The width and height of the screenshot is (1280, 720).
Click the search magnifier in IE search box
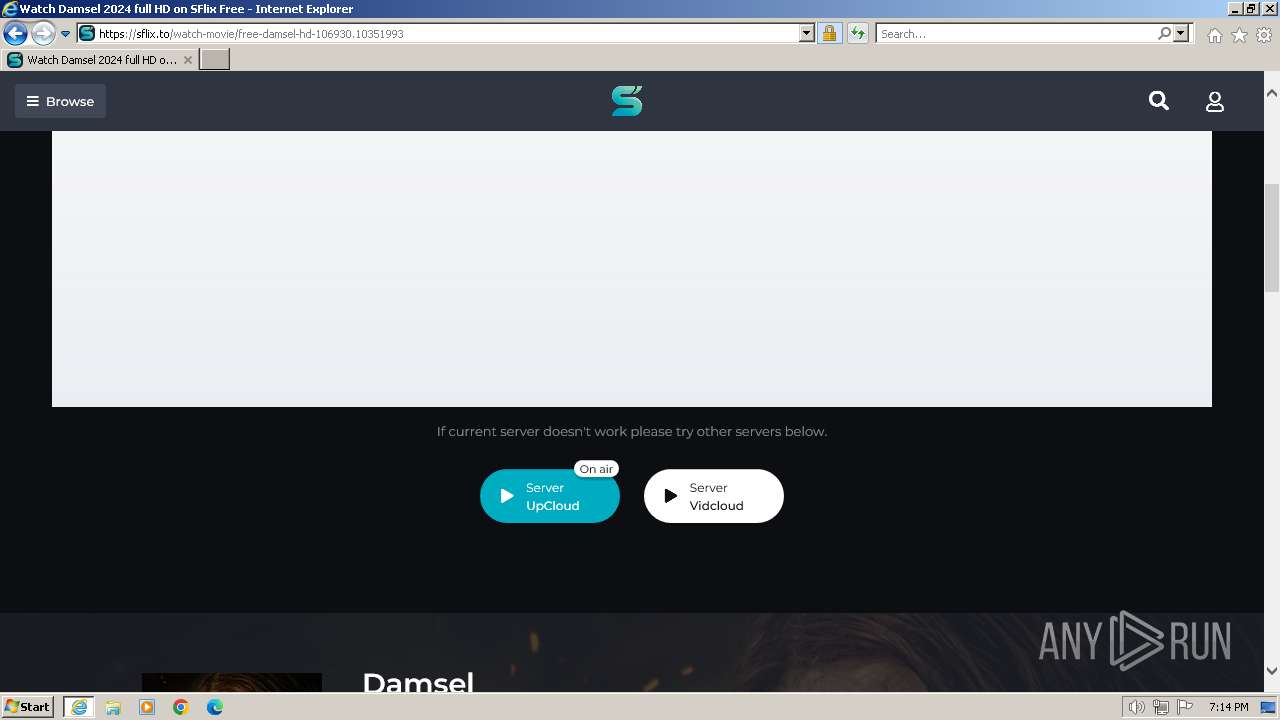pyautogui.click(x=1164, y=34)
